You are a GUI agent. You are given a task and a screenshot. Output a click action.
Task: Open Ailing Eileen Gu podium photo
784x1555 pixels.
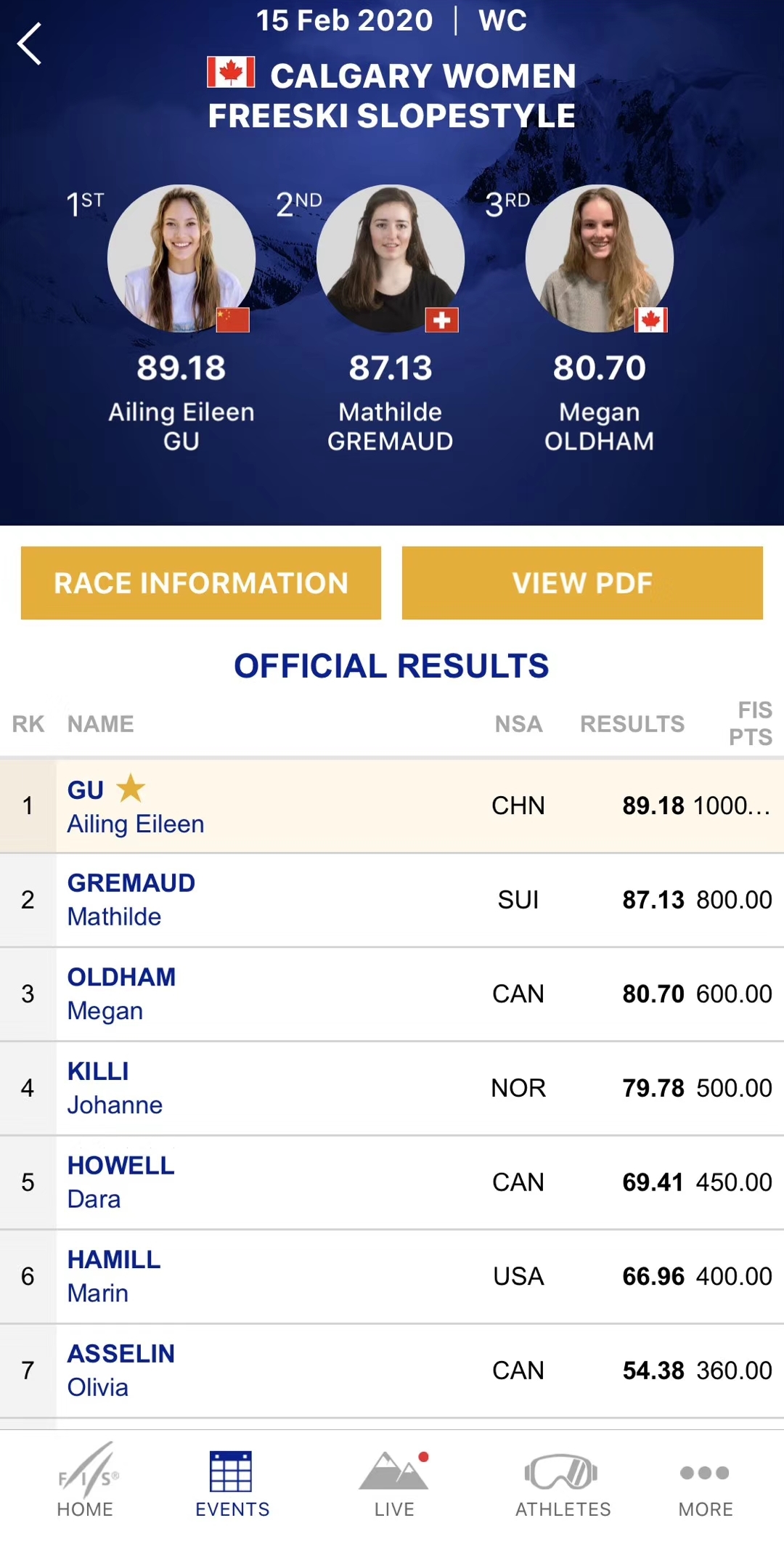(x=181, y=259)
